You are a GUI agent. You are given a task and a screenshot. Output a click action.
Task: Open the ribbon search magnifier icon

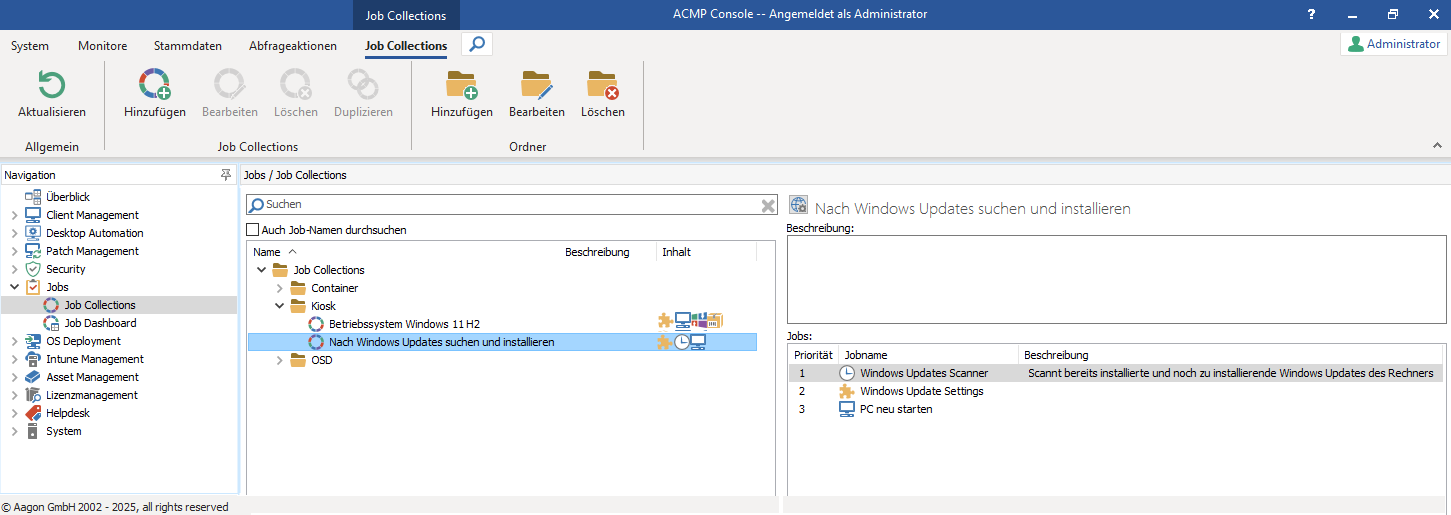(477, 45)
